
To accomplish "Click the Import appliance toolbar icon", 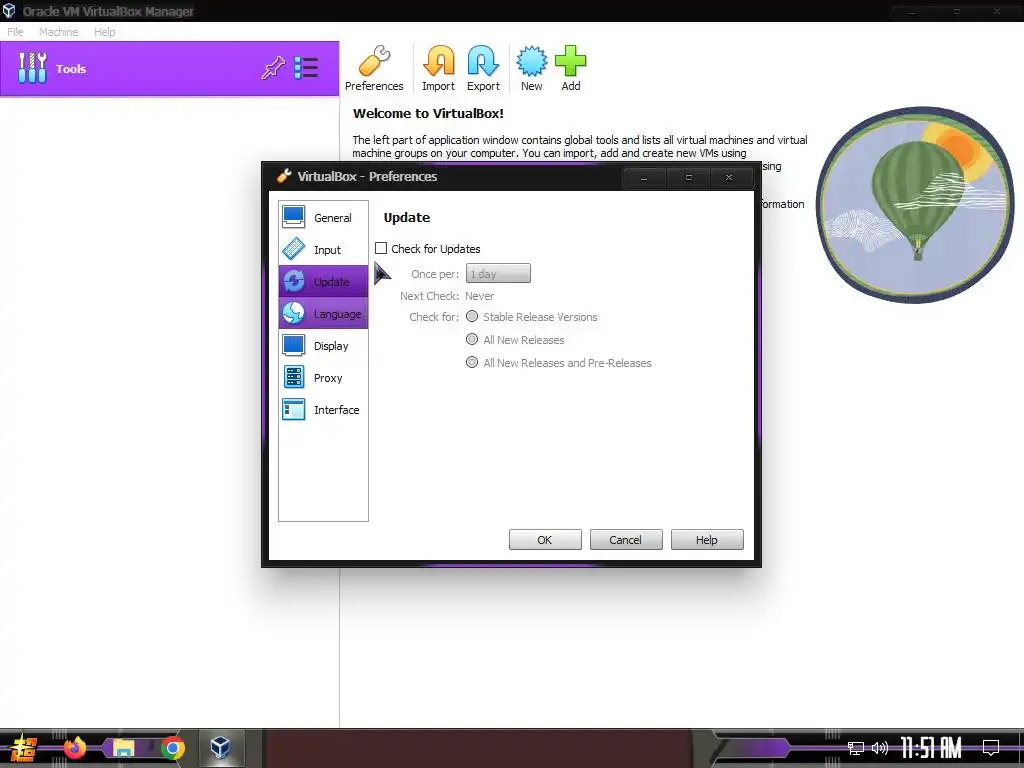I will 438,69.
